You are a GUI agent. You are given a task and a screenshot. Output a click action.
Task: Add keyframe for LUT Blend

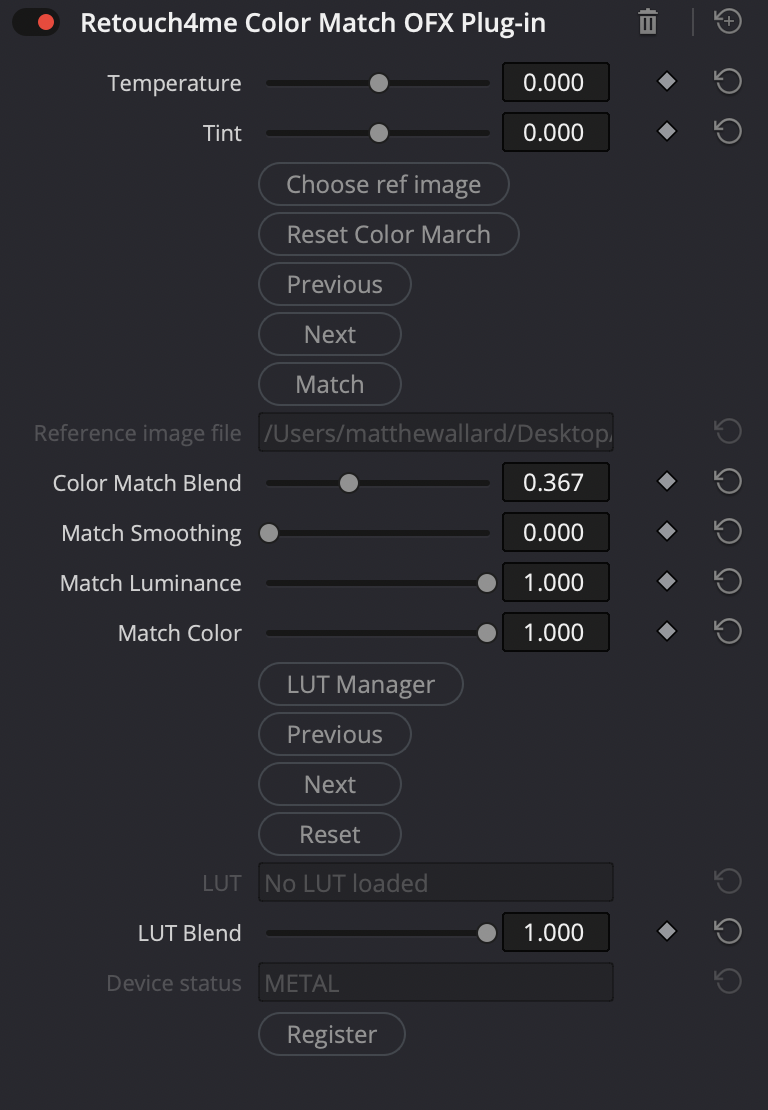(x=667, y=932)
